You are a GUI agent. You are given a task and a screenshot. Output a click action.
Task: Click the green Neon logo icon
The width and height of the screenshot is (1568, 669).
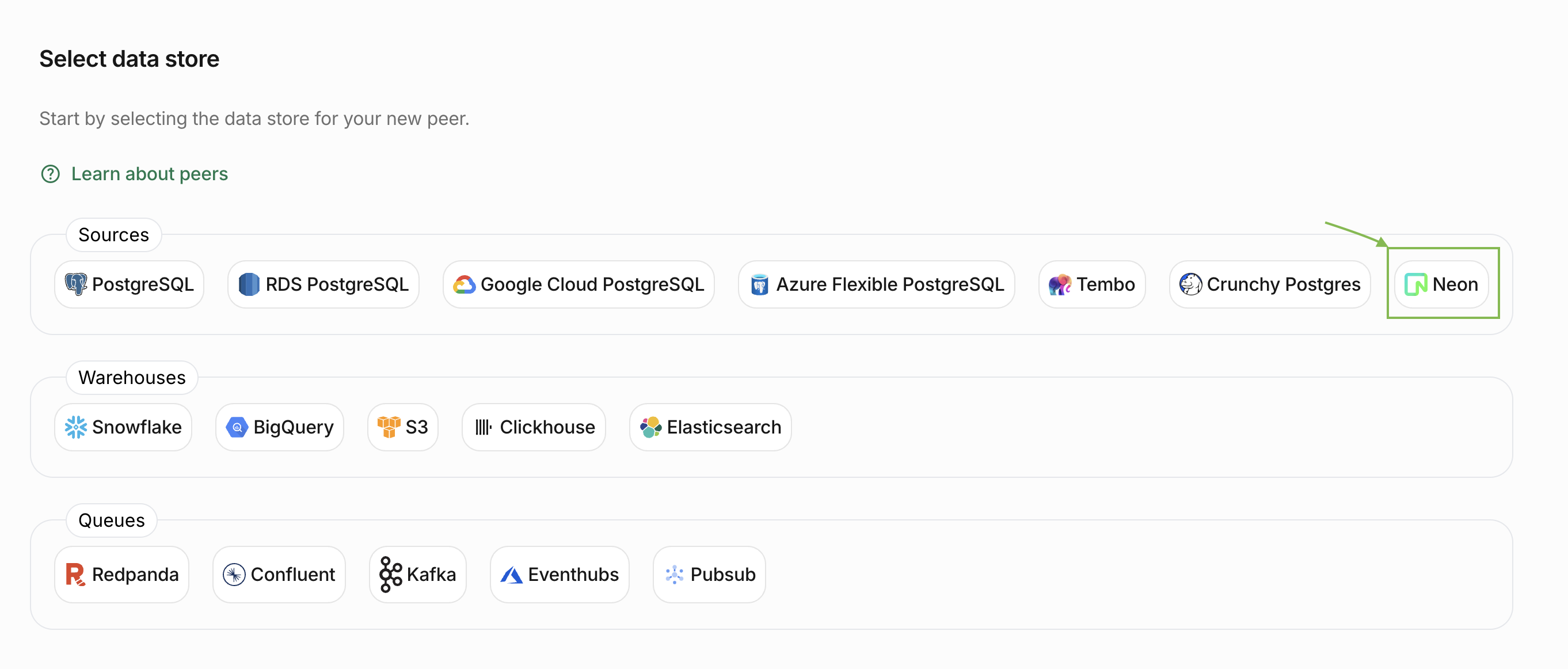(x=1415, y=284)
